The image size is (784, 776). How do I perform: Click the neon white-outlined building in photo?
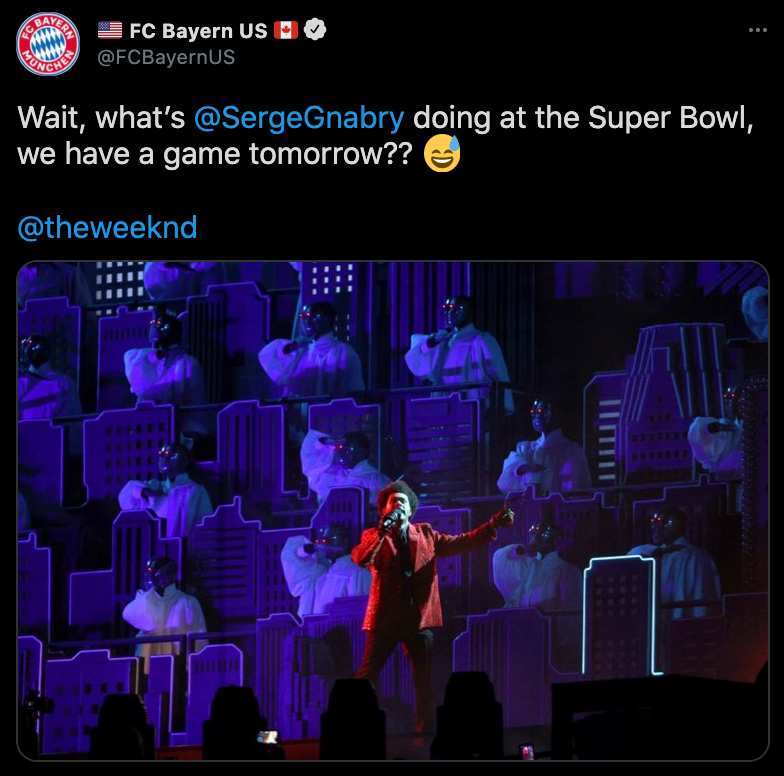(x=622, y=615)
